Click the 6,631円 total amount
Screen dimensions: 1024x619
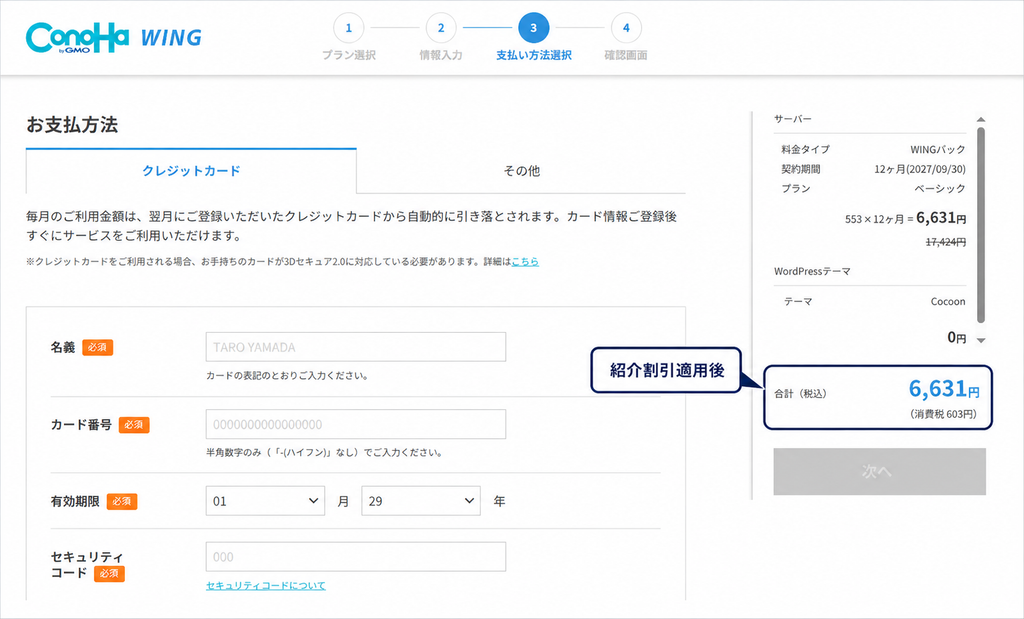pos(944,389)
